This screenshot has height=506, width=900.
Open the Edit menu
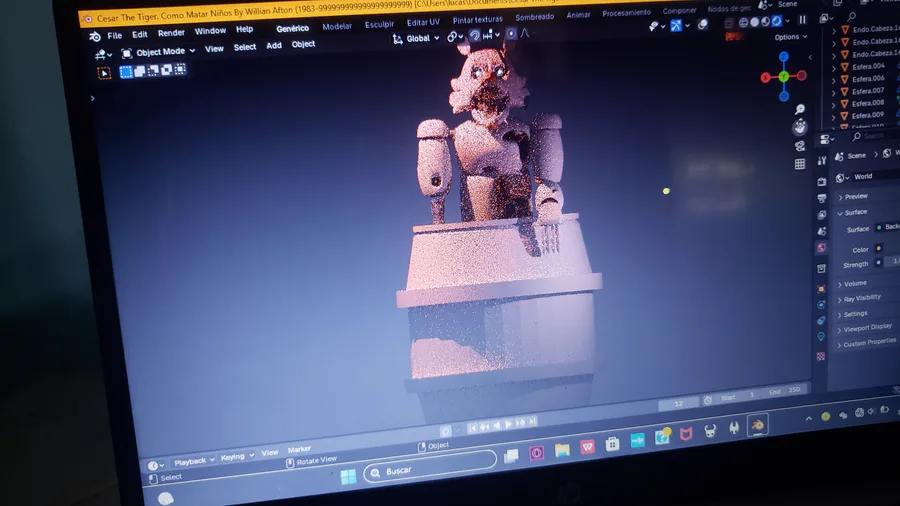pyautogui.click(x=139, y=34)
